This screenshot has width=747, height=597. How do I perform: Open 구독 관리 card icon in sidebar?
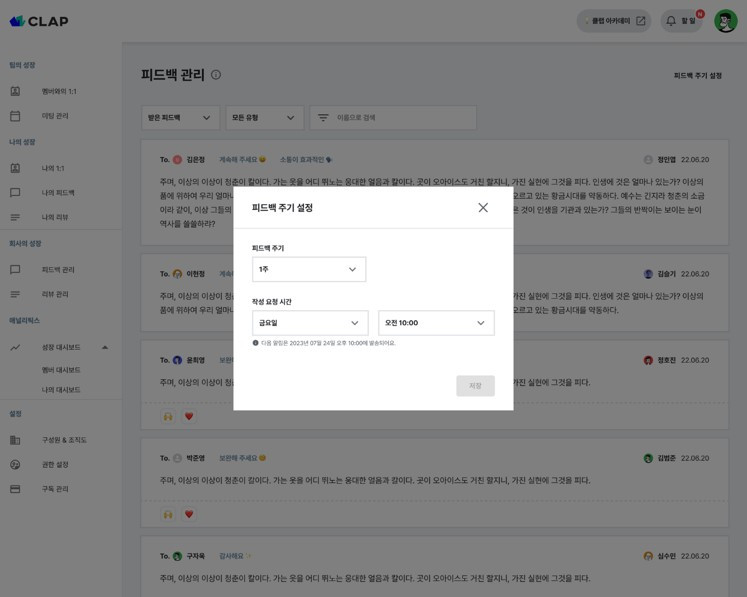pos(15,489)
